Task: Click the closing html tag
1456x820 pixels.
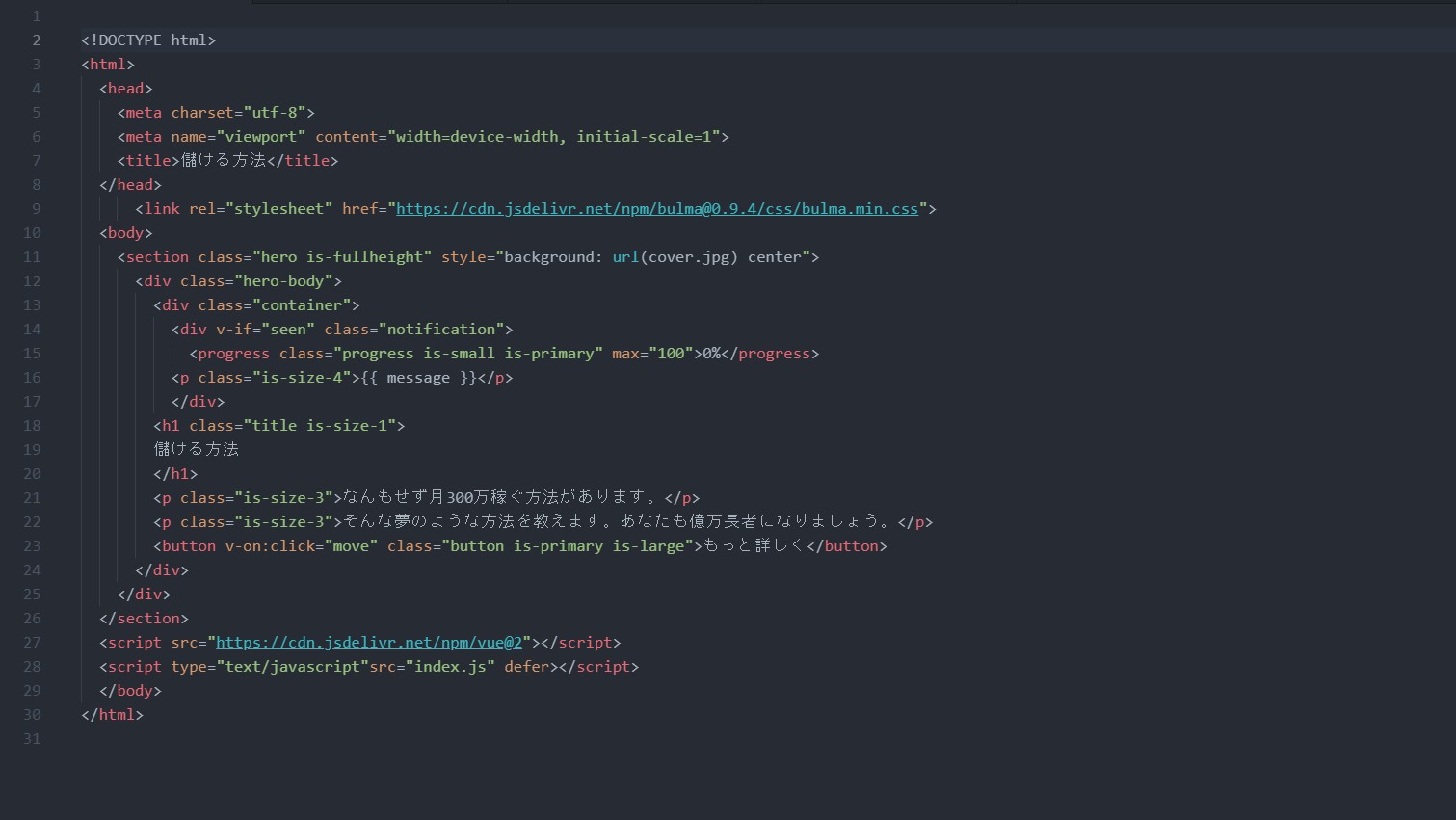Action: click(x=113, y=715)
